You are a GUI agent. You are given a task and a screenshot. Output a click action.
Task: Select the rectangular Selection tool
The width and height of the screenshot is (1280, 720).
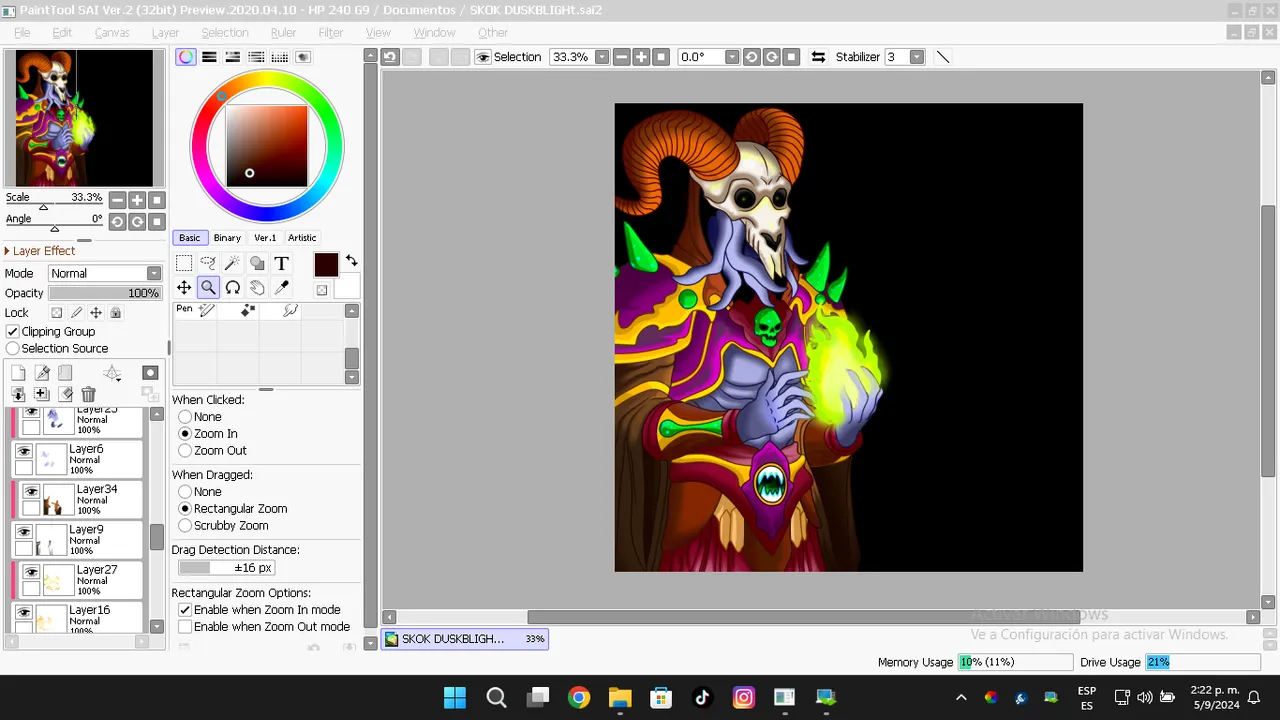184,264
